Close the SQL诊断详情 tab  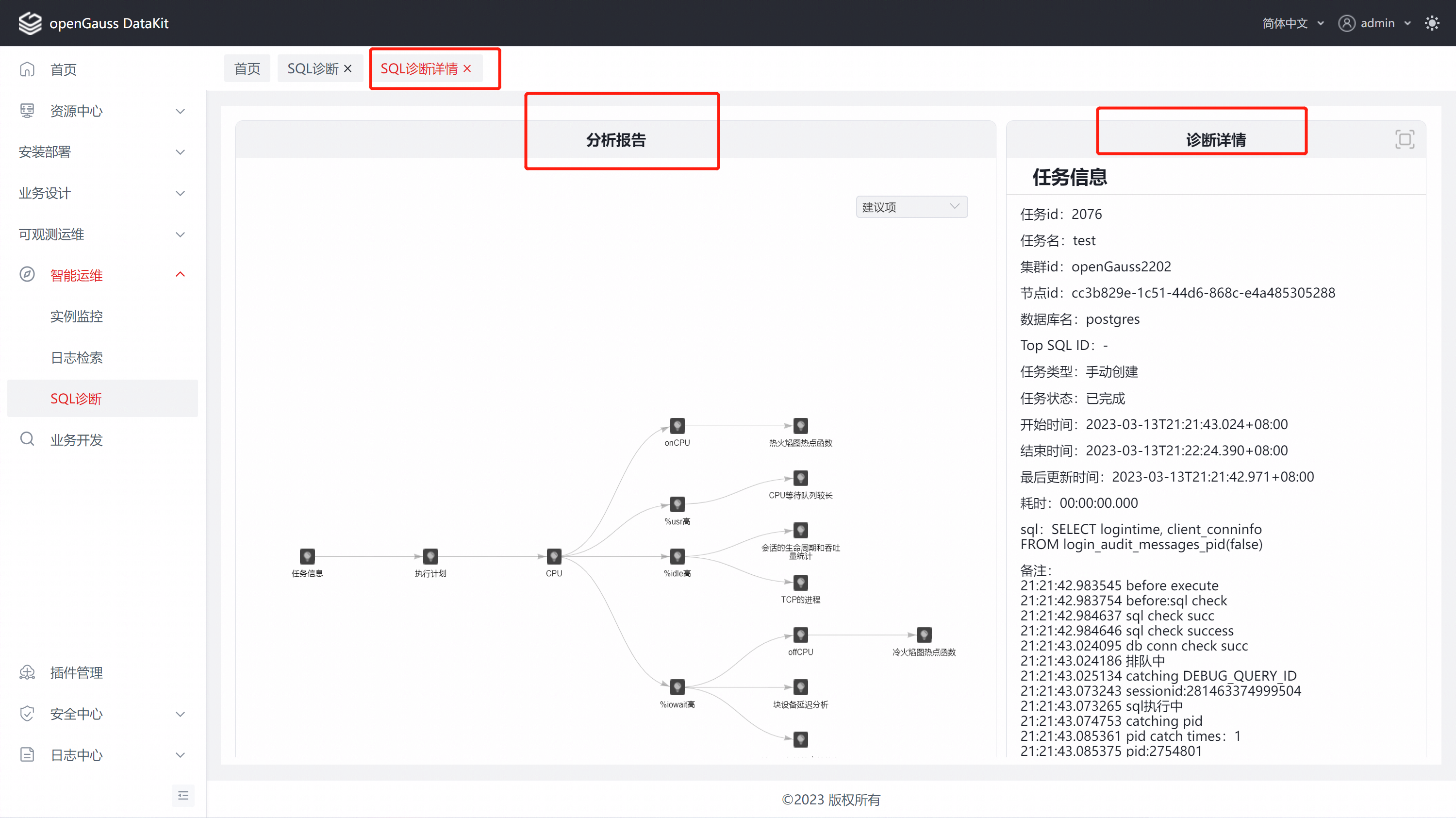(467, 68)
